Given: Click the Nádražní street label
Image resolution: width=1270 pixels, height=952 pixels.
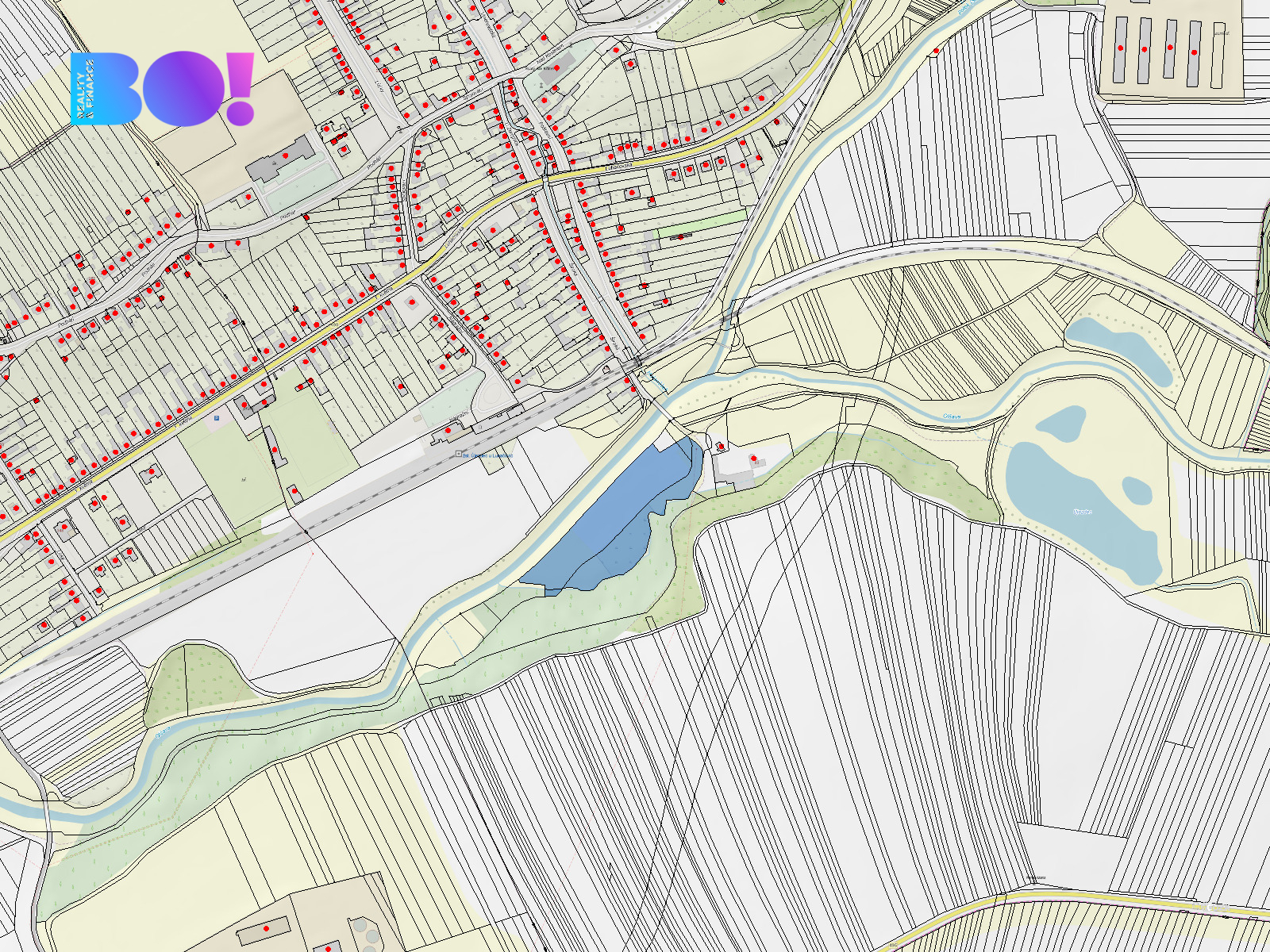Looking at the screenshot, I should tap(458, 416).
